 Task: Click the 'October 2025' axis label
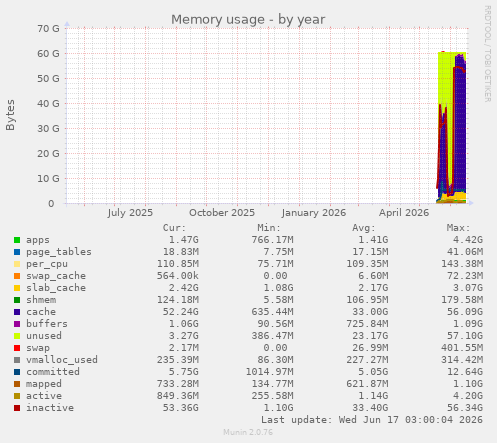tap(222, 213)
